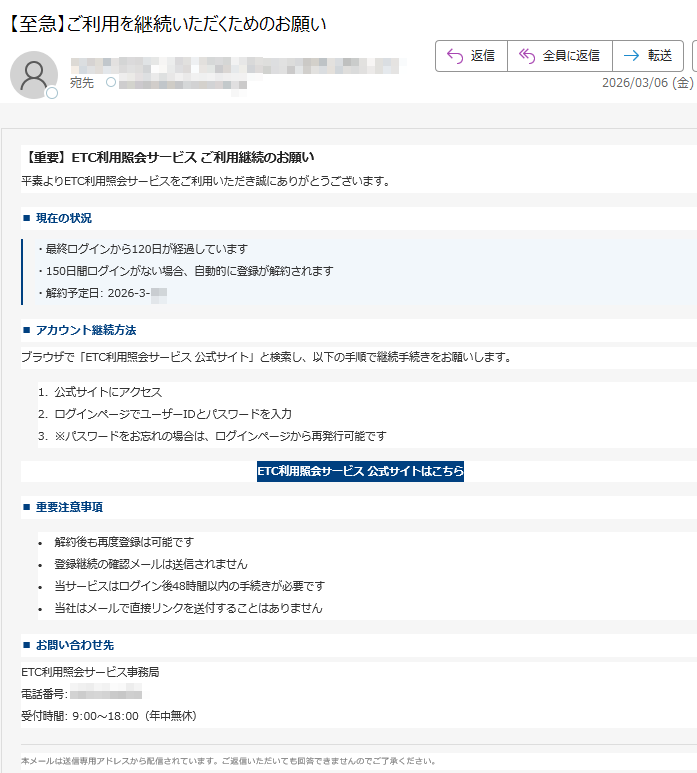The image size is (697, 773).
Task: Click the footer note about 送信専用アドレス
Action: pos(228,761)
